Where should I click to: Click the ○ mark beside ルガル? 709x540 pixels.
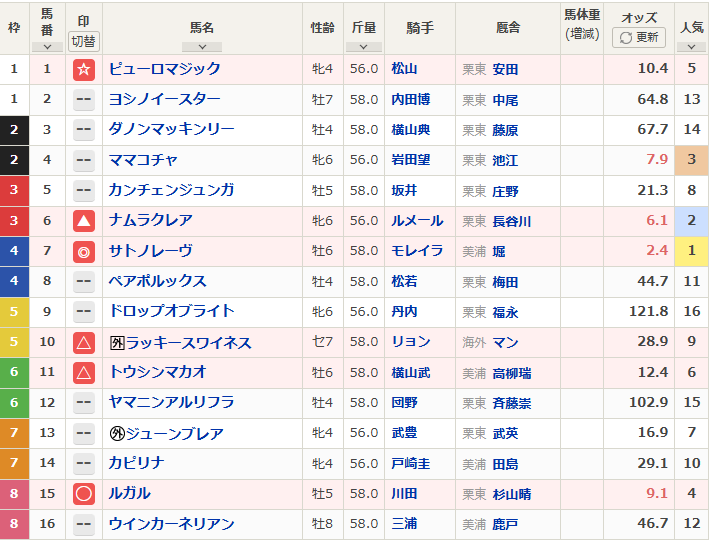click(84, 494)
